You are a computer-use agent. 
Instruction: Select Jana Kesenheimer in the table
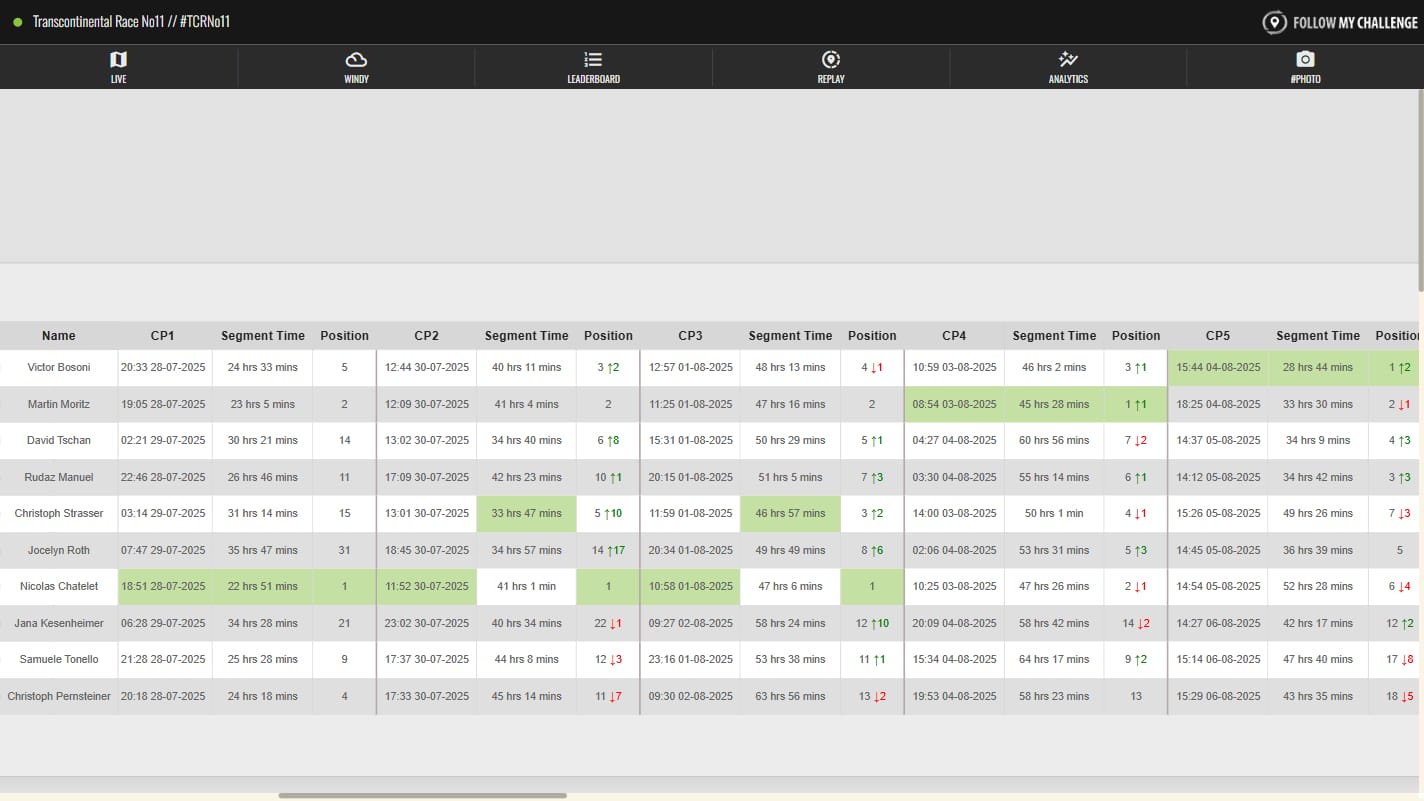[x=59, y=624]
